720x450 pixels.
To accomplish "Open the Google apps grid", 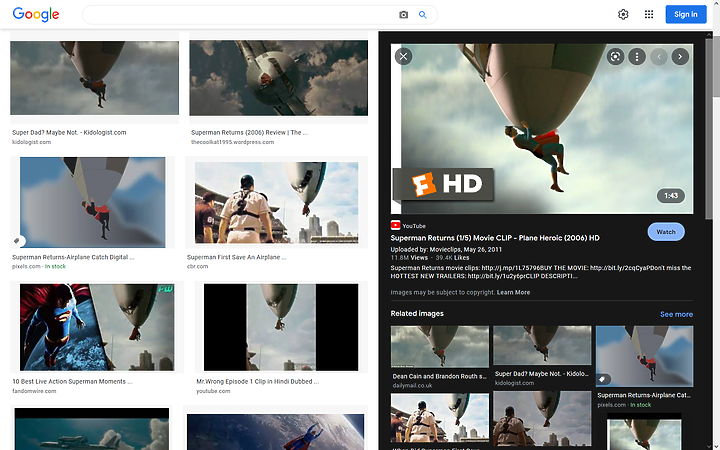I will coord(648,14).
